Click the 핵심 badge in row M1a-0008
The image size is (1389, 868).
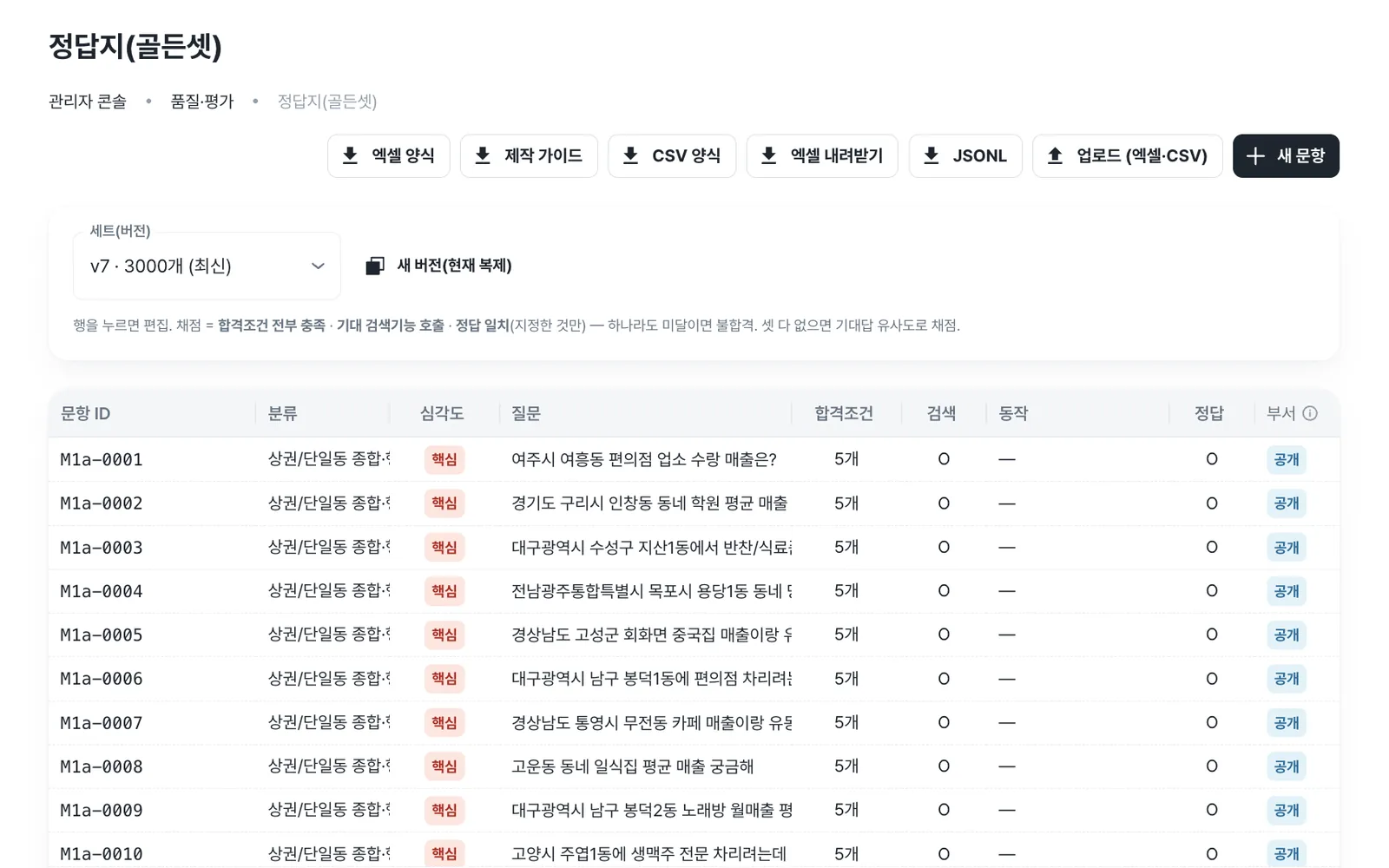pyautogui.click(x=444, y=766)
